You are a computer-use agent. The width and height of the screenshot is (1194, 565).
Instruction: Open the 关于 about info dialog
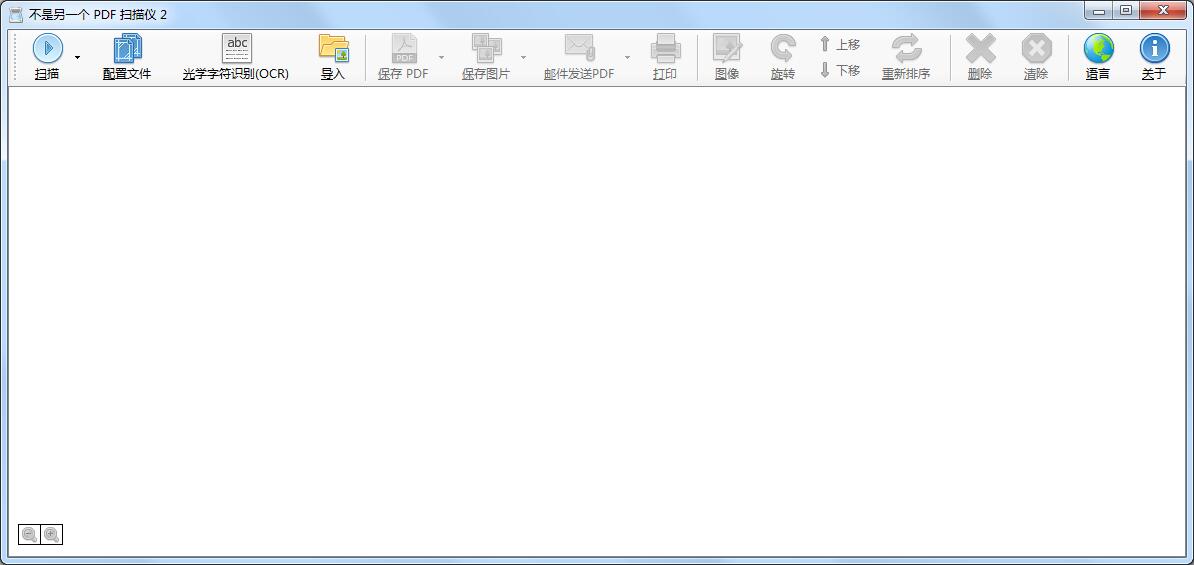point(1154,57)
